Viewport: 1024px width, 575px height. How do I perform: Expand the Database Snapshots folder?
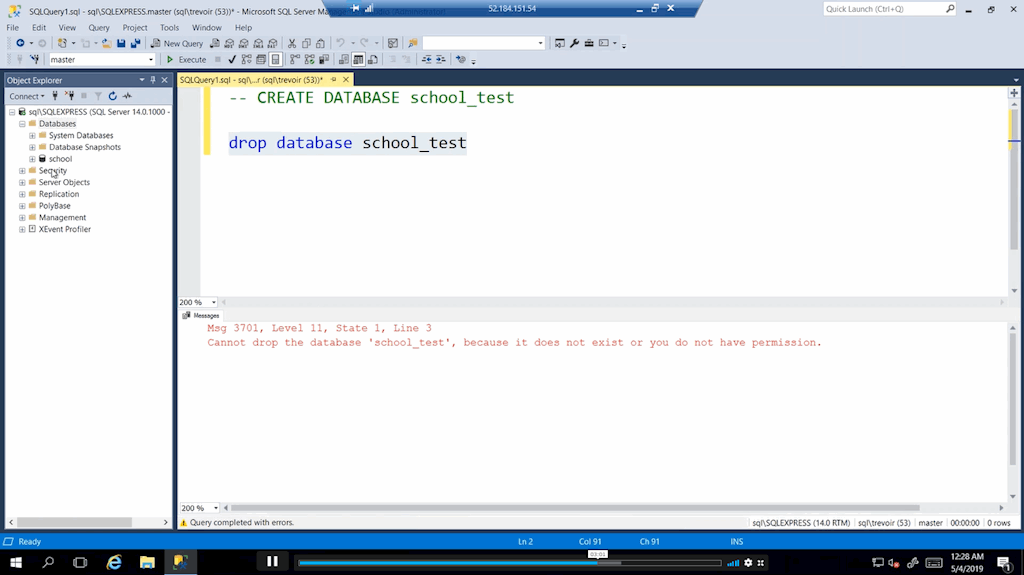pyautogui.click(x=32, y=147)
